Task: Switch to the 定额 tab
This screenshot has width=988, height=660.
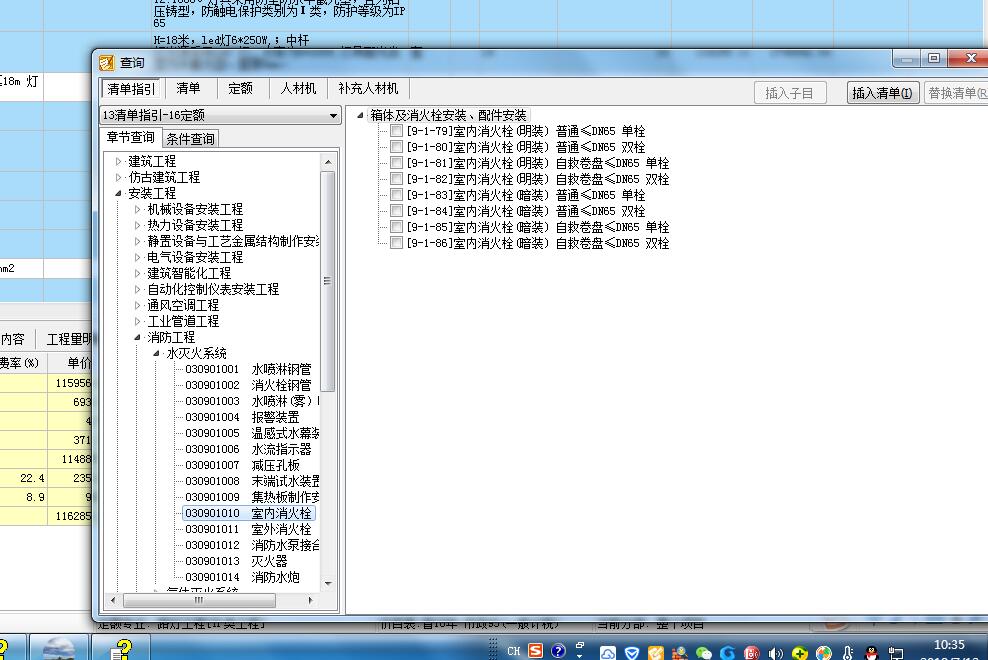Action: click(240, 88)
